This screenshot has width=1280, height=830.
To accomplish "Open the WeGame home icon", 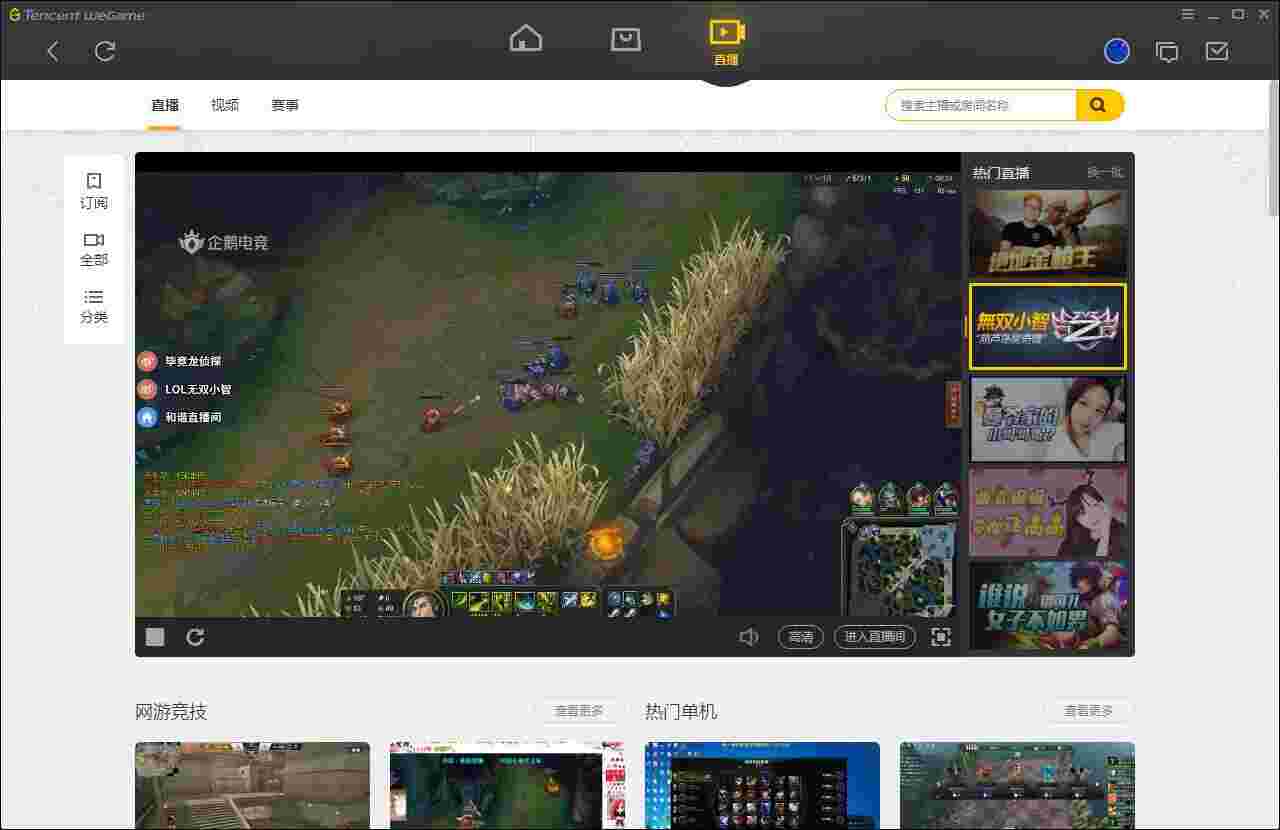I will click(525, 38).
